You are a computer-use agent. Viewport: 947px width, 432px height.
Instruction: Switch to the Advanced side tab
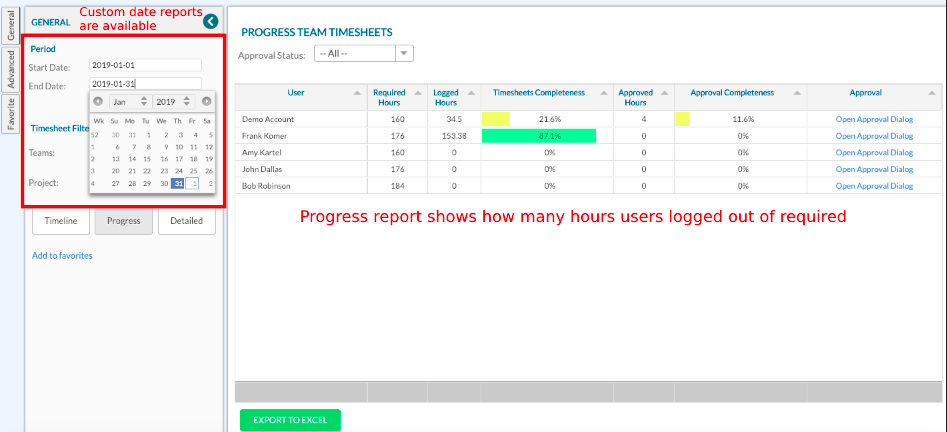pos(11,70)
